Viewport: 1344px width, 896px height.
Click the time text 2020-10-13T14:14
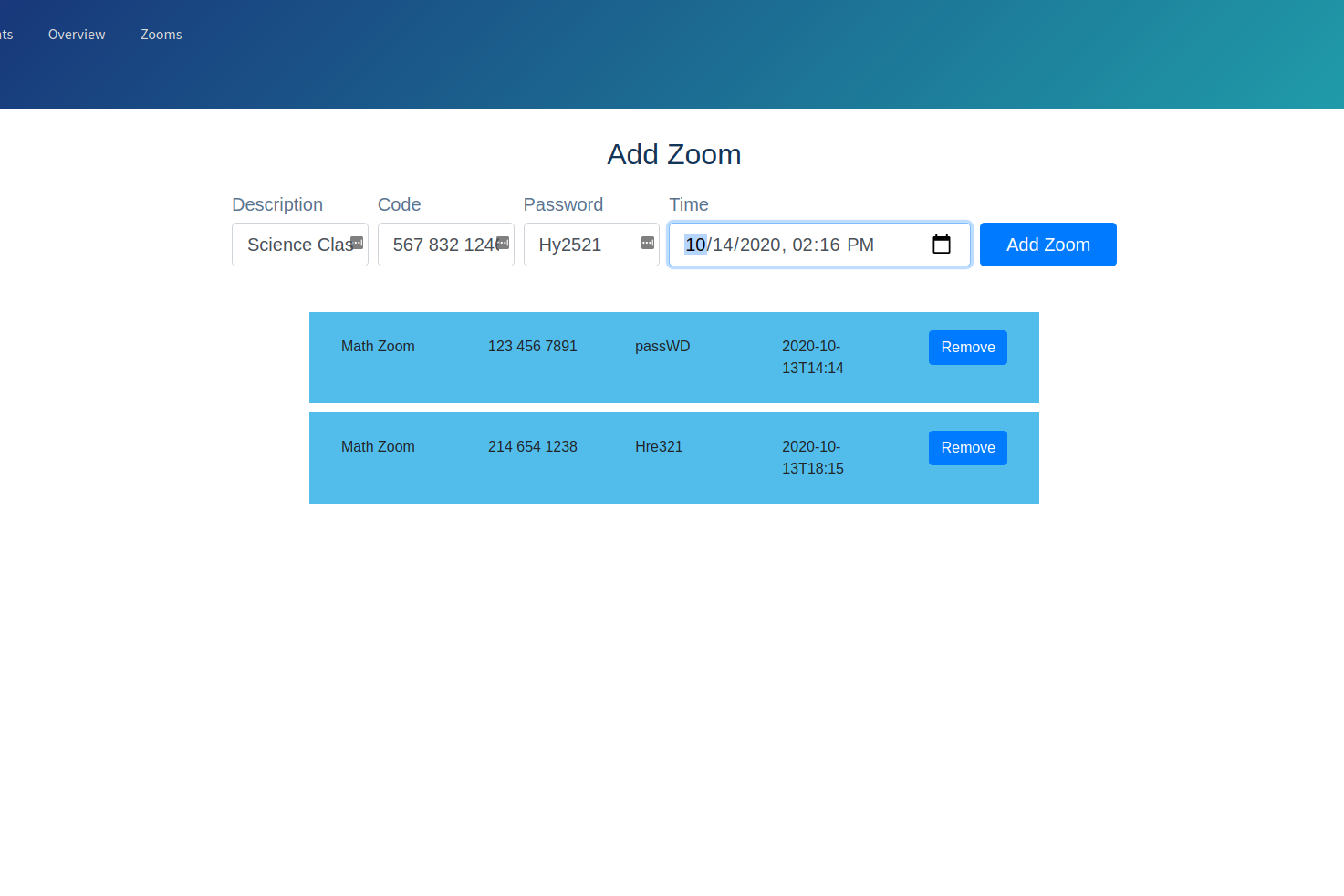point(813,358)
